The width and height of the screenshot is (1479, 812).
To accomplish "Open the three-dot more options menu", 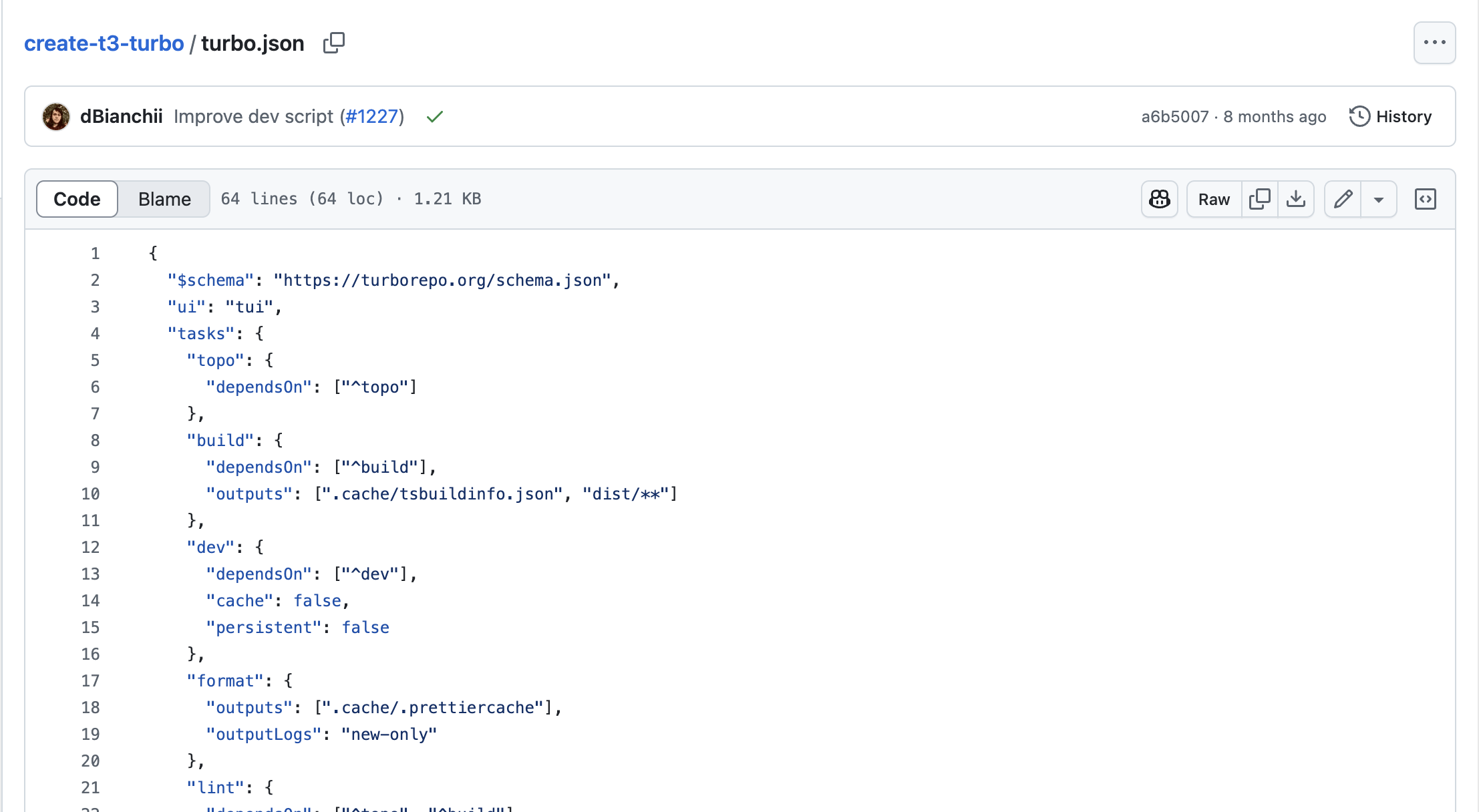I will click(1434, 43).
